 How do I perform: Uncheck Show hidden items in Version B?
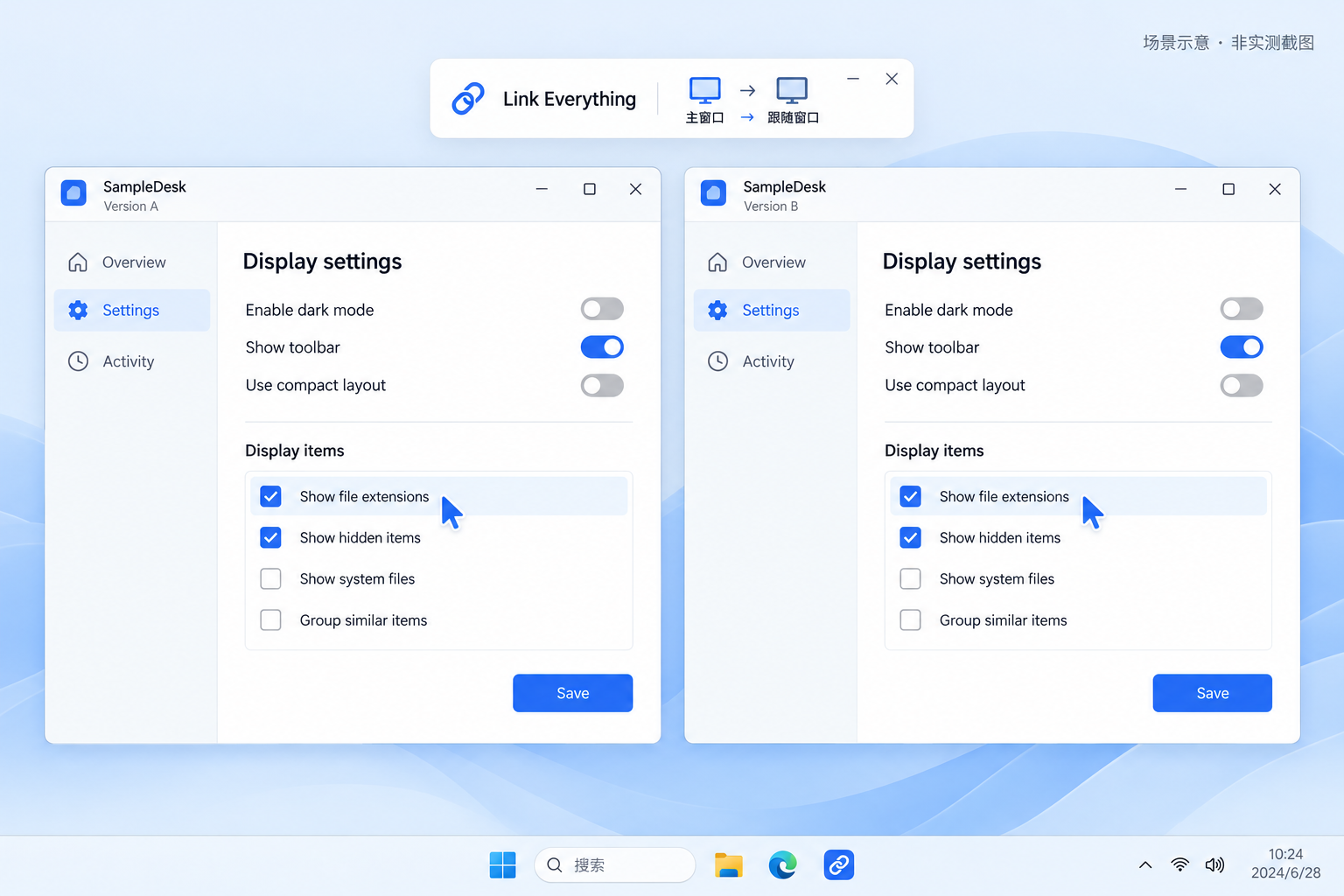pyautogui.click(x=911, y=537)
